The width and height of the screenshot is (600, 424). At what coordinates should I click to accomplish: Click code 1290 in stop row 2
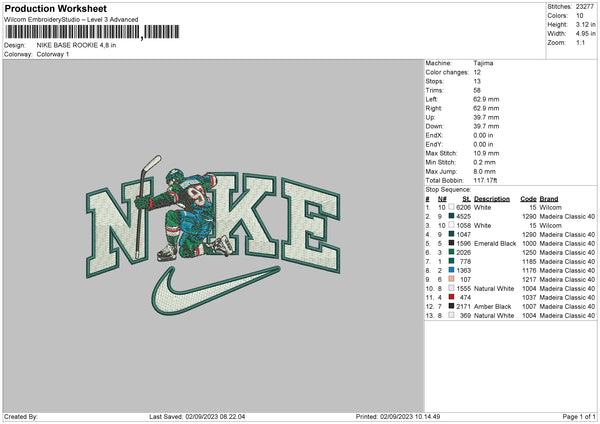coord(529,217)
